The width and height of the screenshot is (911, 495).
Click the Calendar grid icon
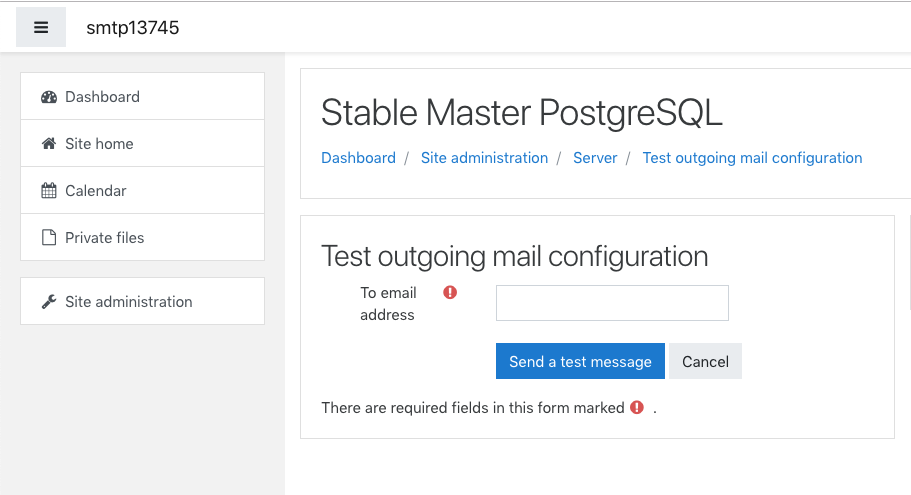(x=49, y=191)
